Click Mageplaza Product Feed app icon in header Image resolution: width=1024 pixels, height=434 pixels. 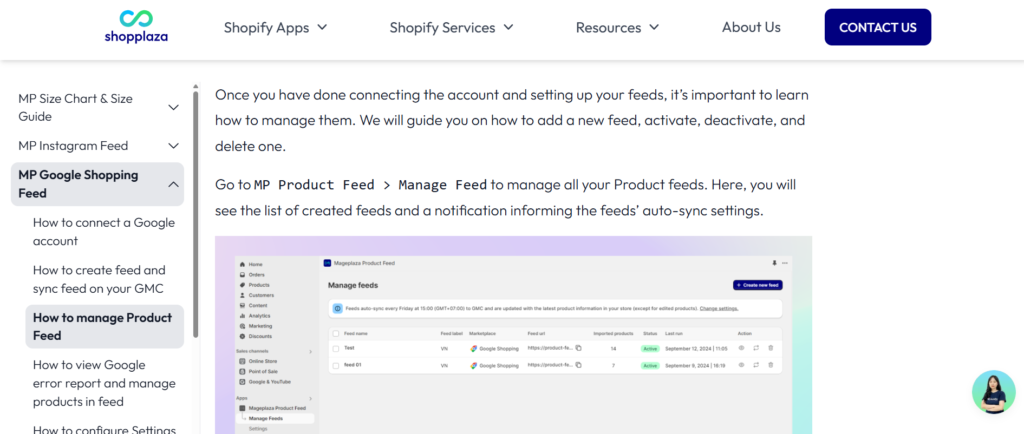pos(327,263)
